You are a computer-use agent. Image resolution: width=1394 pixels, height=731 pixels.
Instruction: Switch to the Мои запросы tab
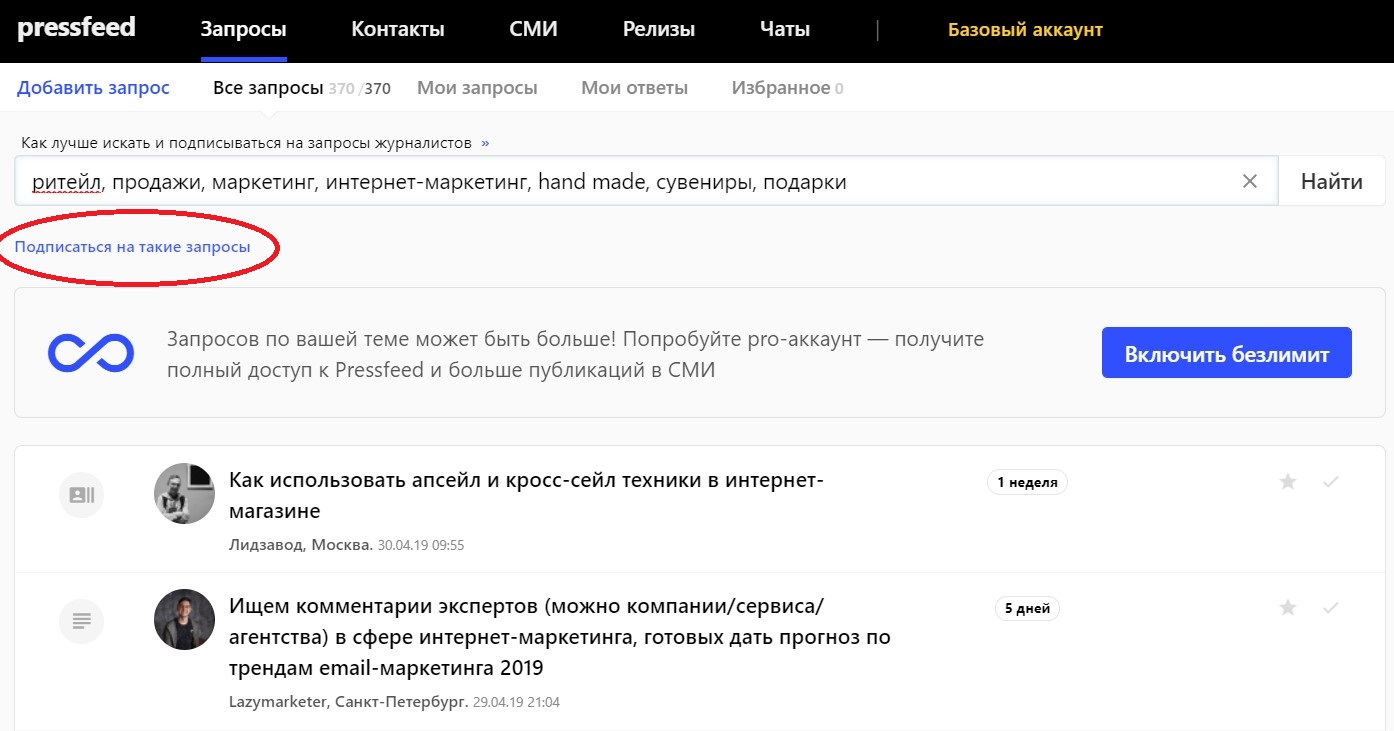[477, 88]
